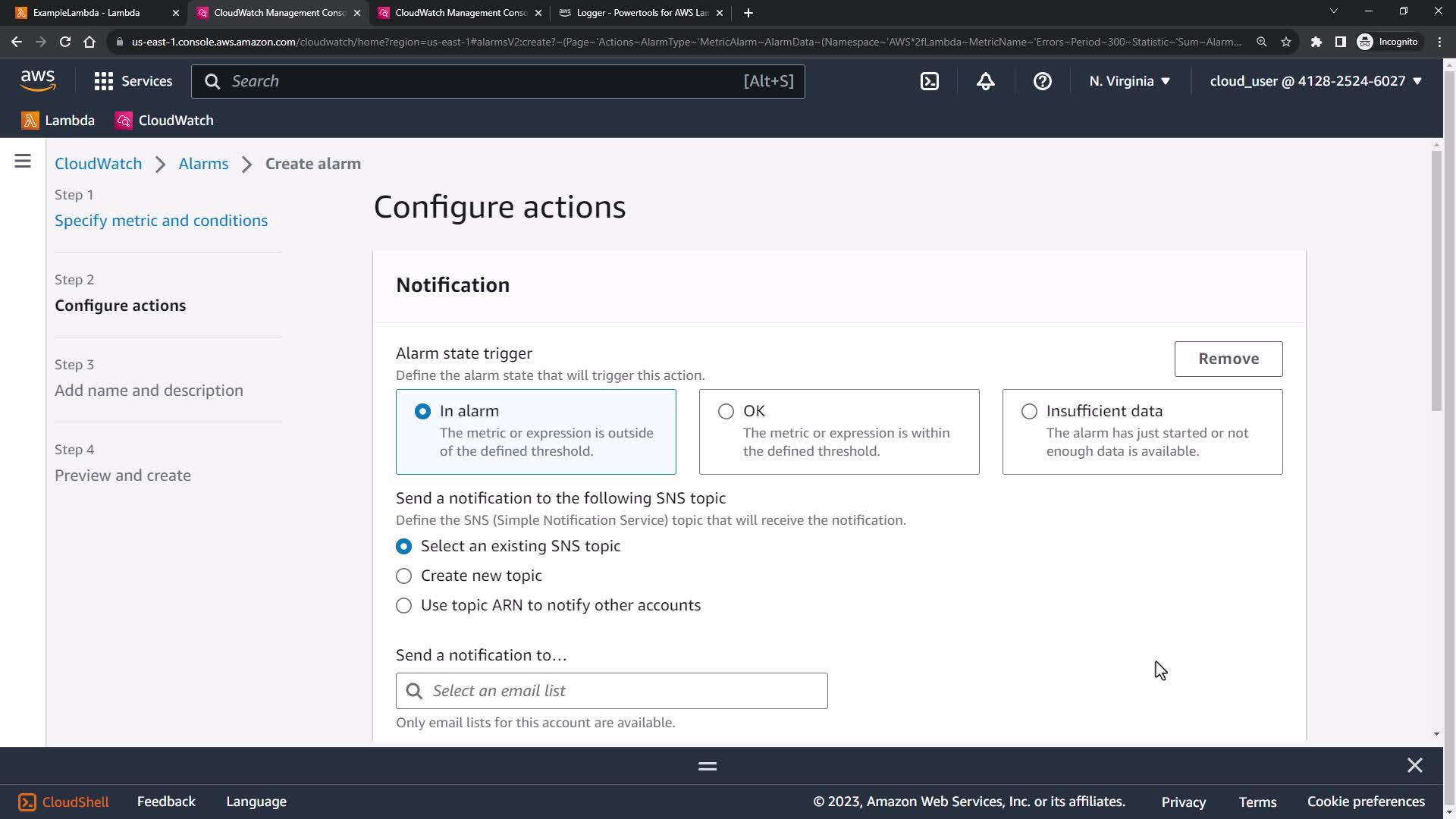
Task: Open Lambda service shortcut in favorites bar
Action: pyautogui.click(x=58, y=121)
